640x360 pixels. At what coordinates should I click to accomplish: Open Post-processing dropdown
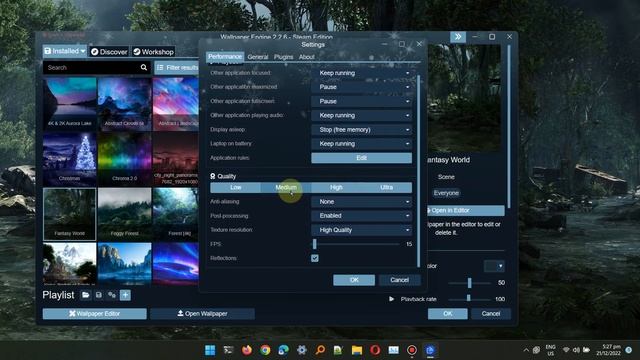(362, 216)
